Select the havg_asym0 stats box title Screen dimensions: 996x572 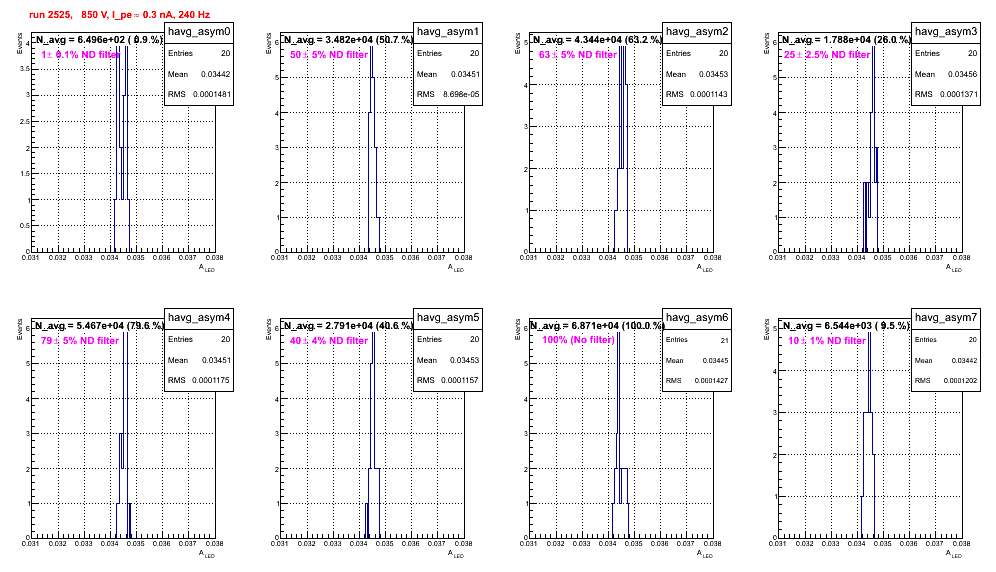(199, 32)
